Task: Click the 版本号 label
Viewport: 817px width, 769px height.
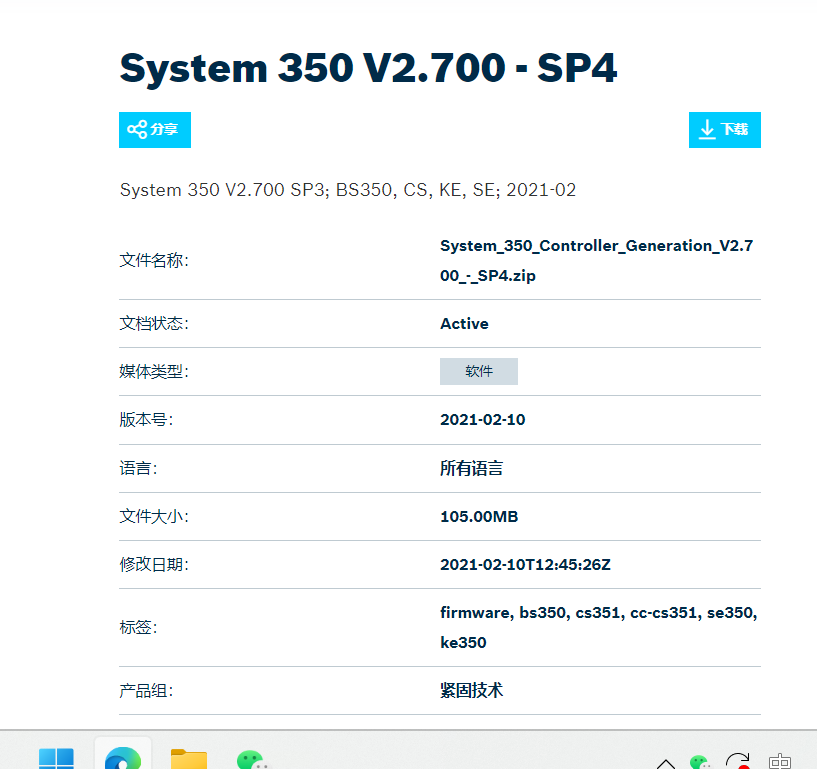Action: click(x=146, y=419)
